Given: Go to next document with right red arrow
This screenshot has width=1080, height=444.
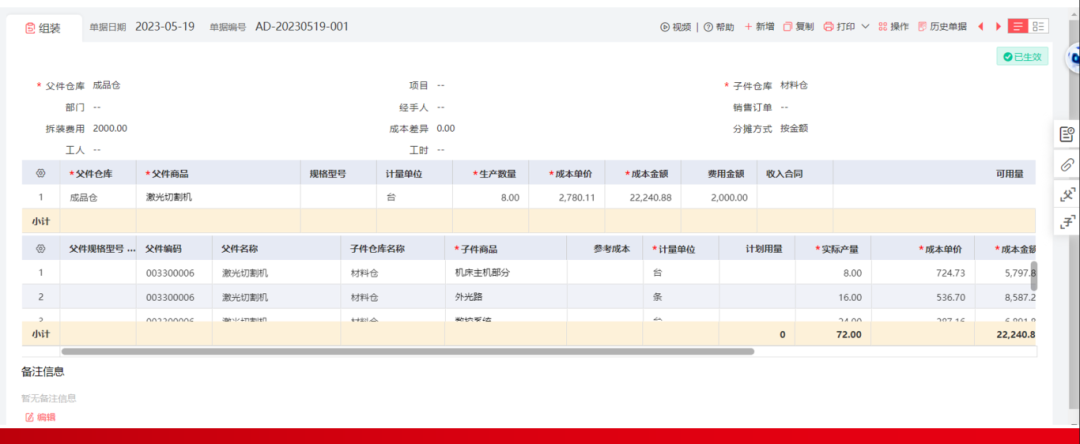Looking at the screenshot, I should 998,27.
